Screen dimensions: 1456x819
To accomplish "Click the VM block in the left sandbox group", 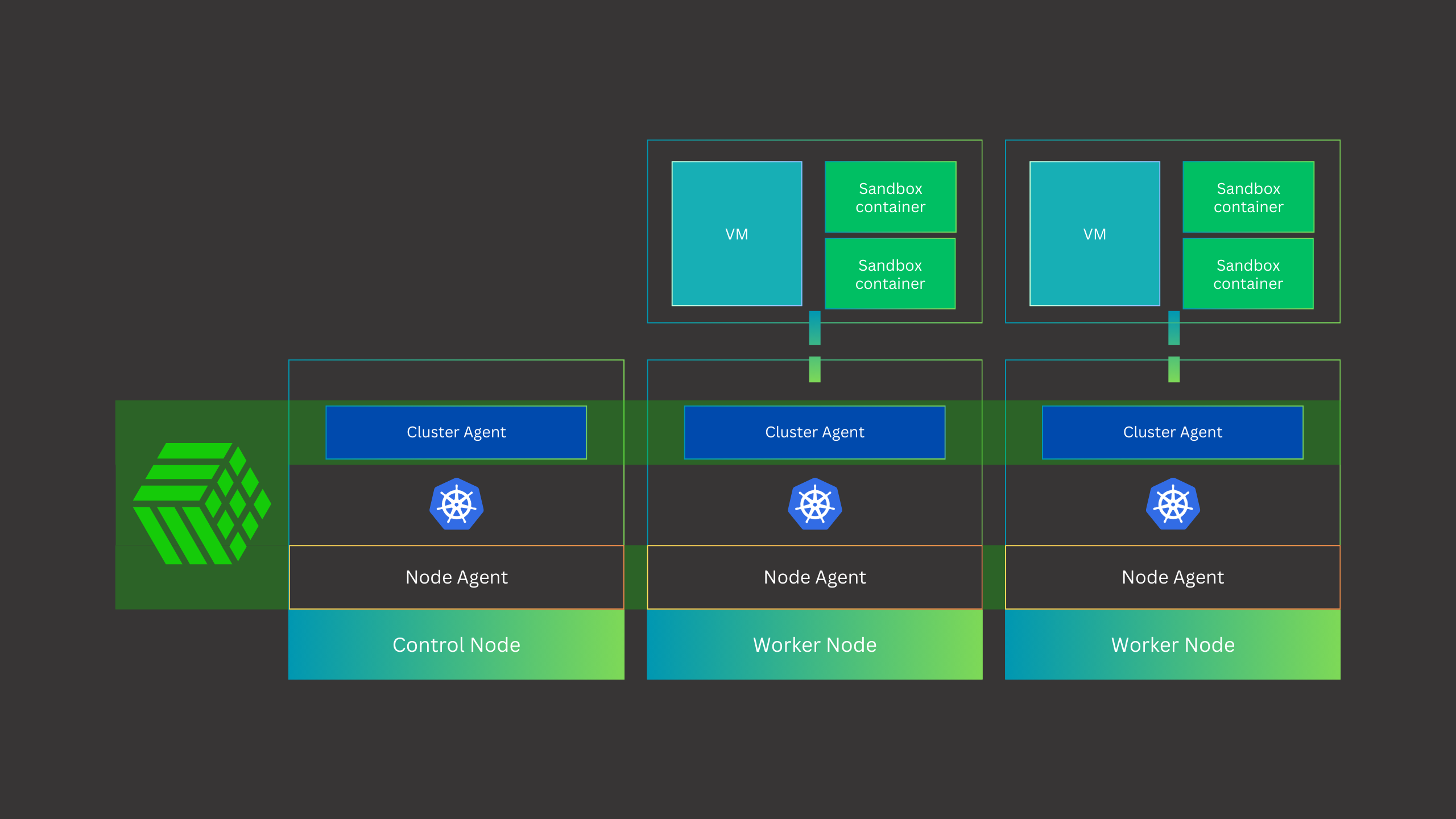I will pos(737,233).
